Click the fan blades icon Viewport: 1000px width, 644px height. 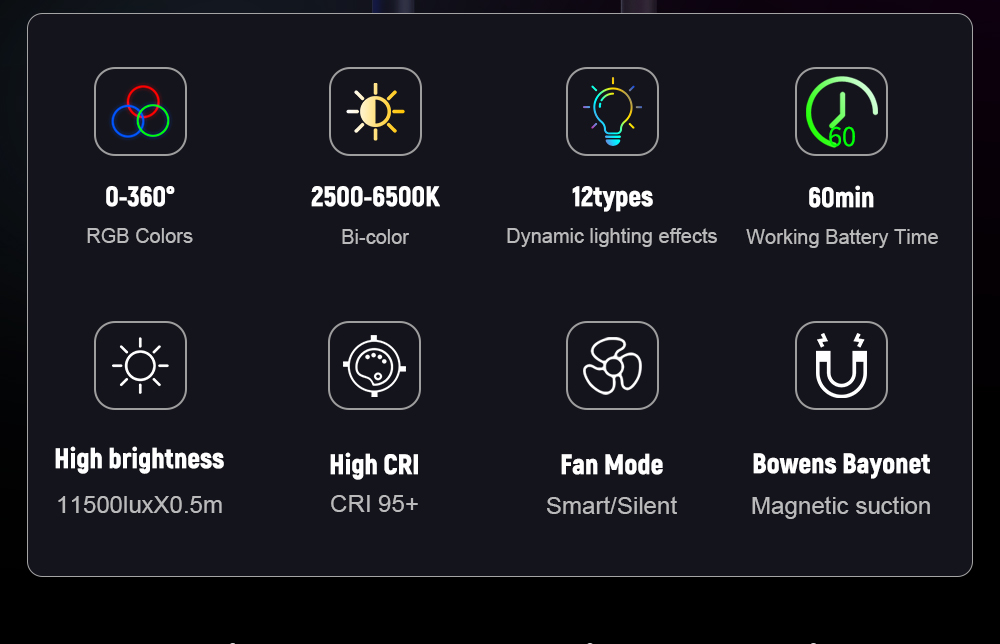coord(612,366)
